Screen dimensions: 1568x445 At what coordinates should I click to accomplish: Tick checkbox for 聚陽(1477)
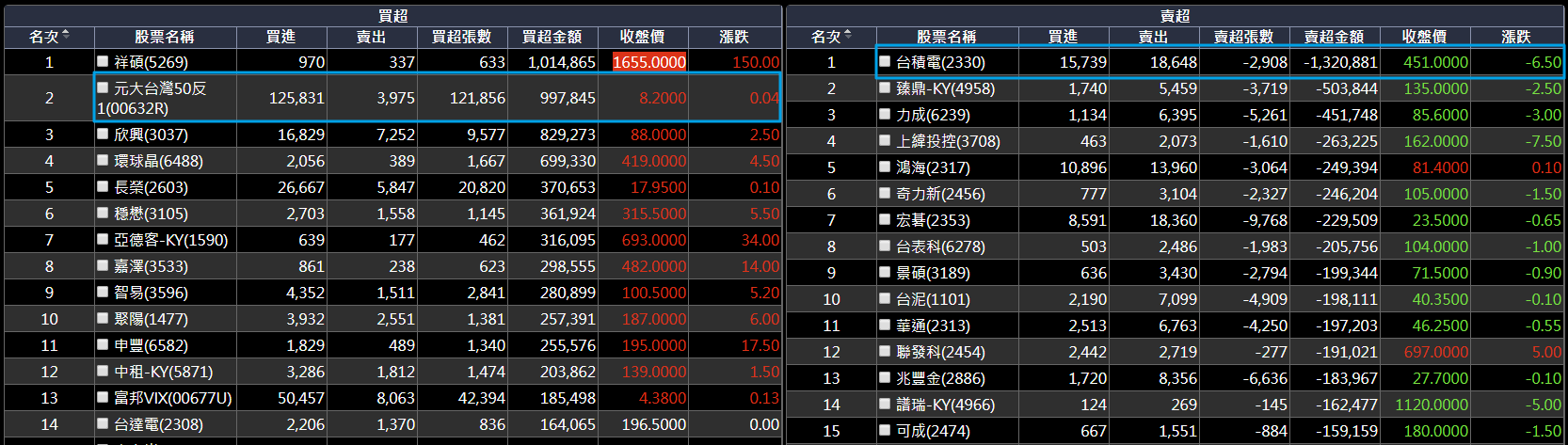pos(103,318)
